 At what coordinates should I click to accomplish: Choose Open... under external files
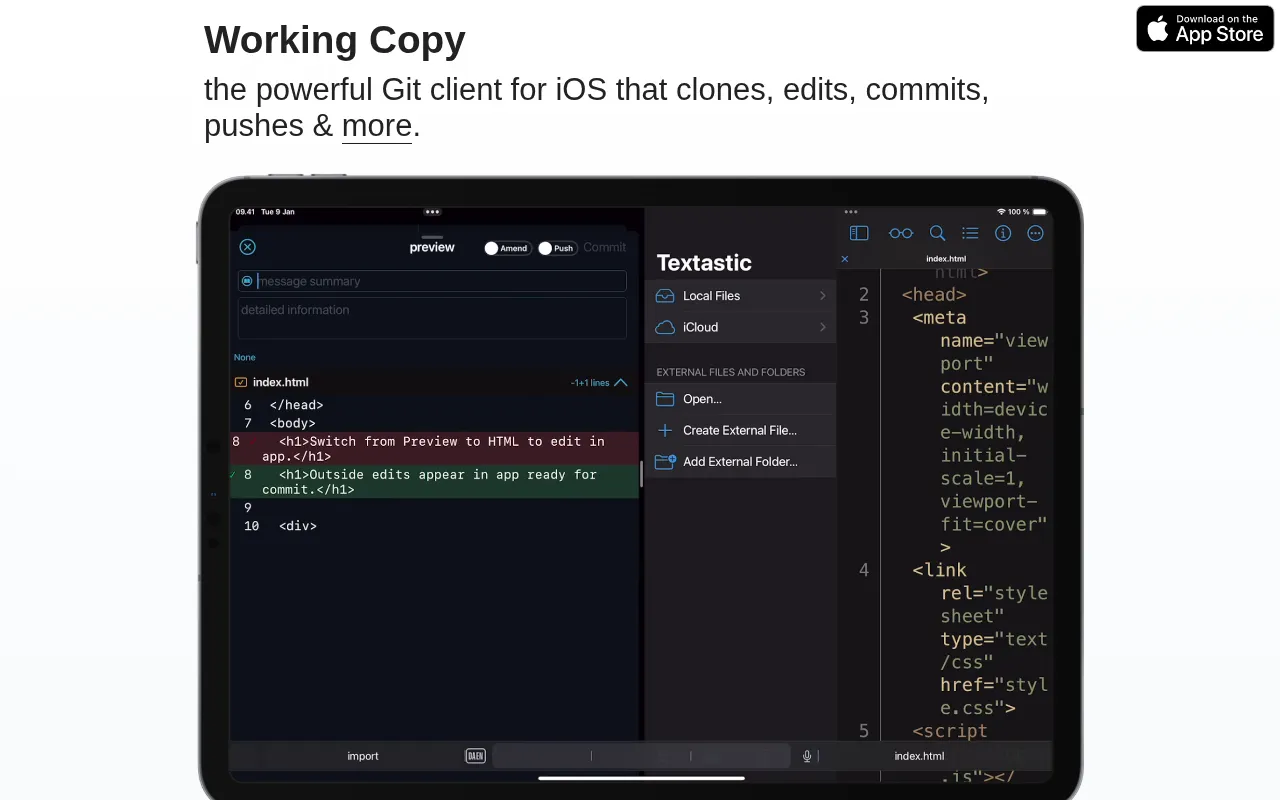click(740, 399)
